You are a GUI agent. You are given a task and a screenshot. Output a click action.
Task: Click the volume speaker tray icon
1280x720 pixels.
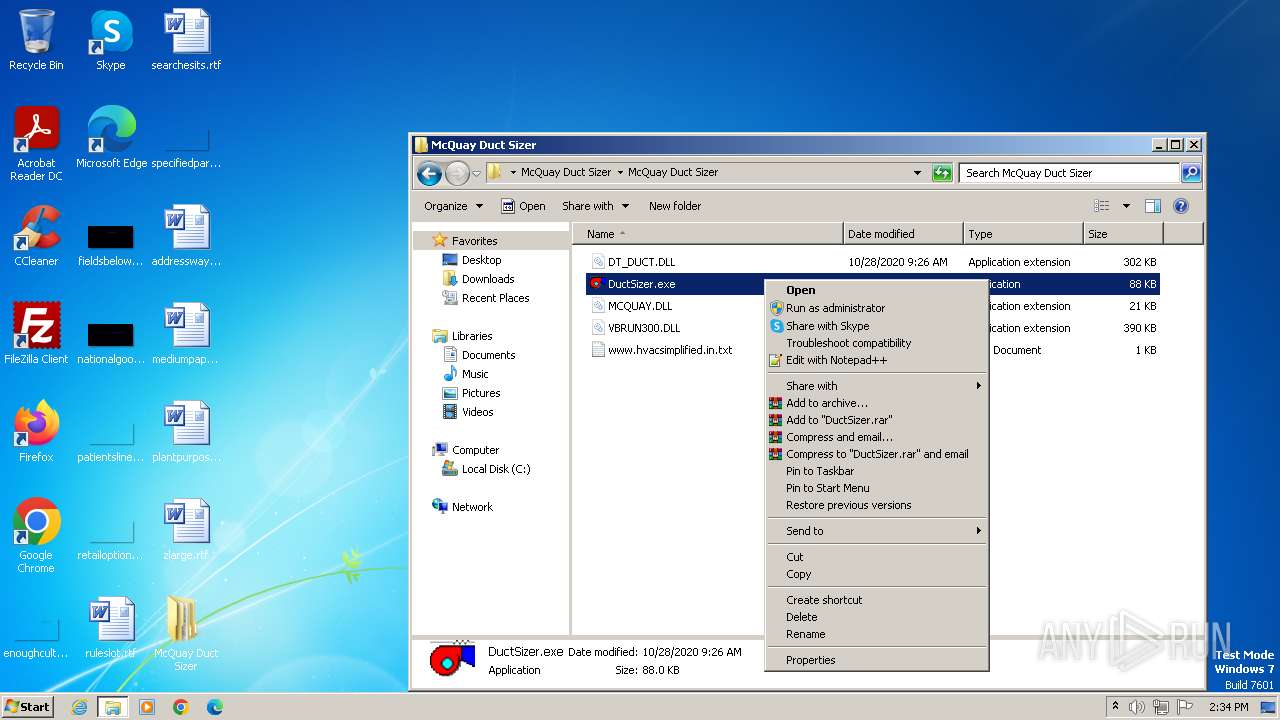pos(1137,707)
